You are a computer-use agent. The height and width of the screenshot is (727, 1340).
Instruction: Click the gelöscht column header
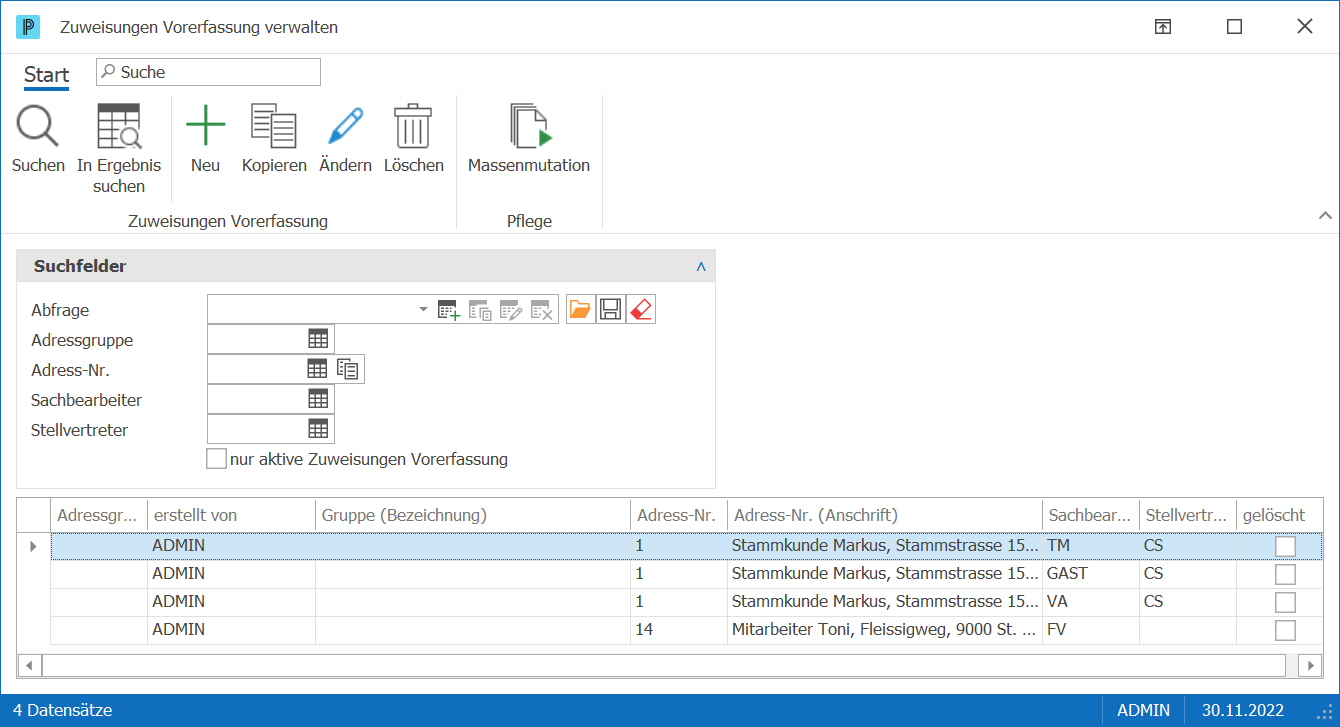pyautogui.click(x=1279, y=515)
